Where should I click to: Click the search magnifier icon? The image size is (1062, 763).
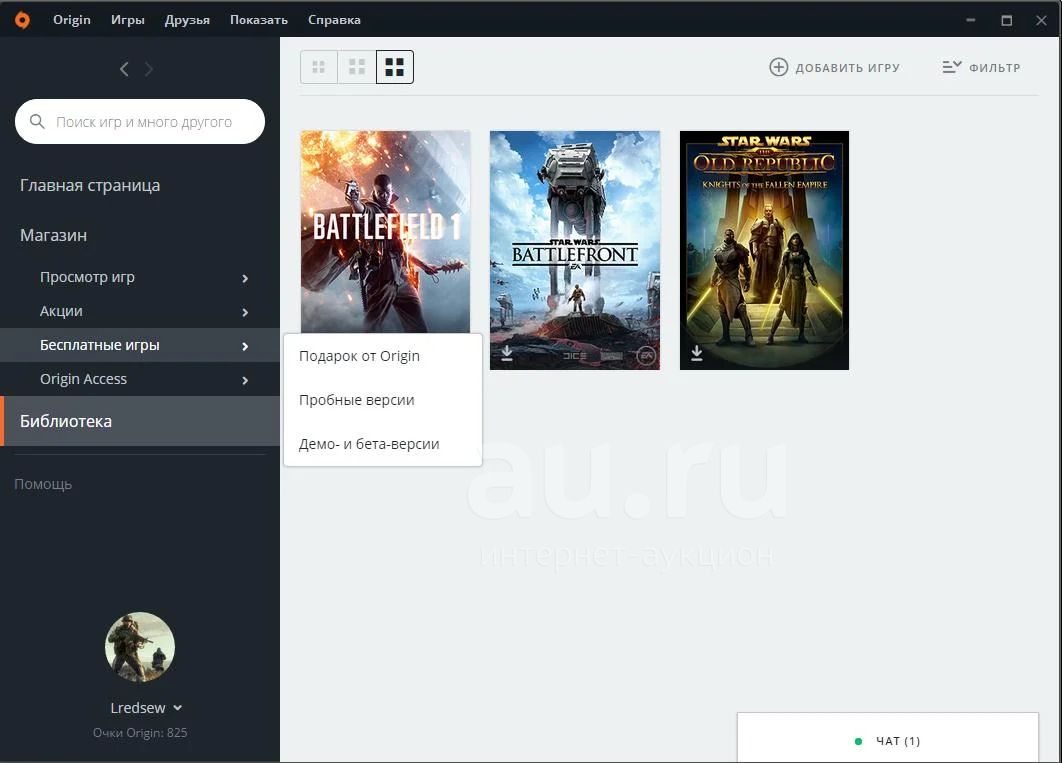point(37,121)
